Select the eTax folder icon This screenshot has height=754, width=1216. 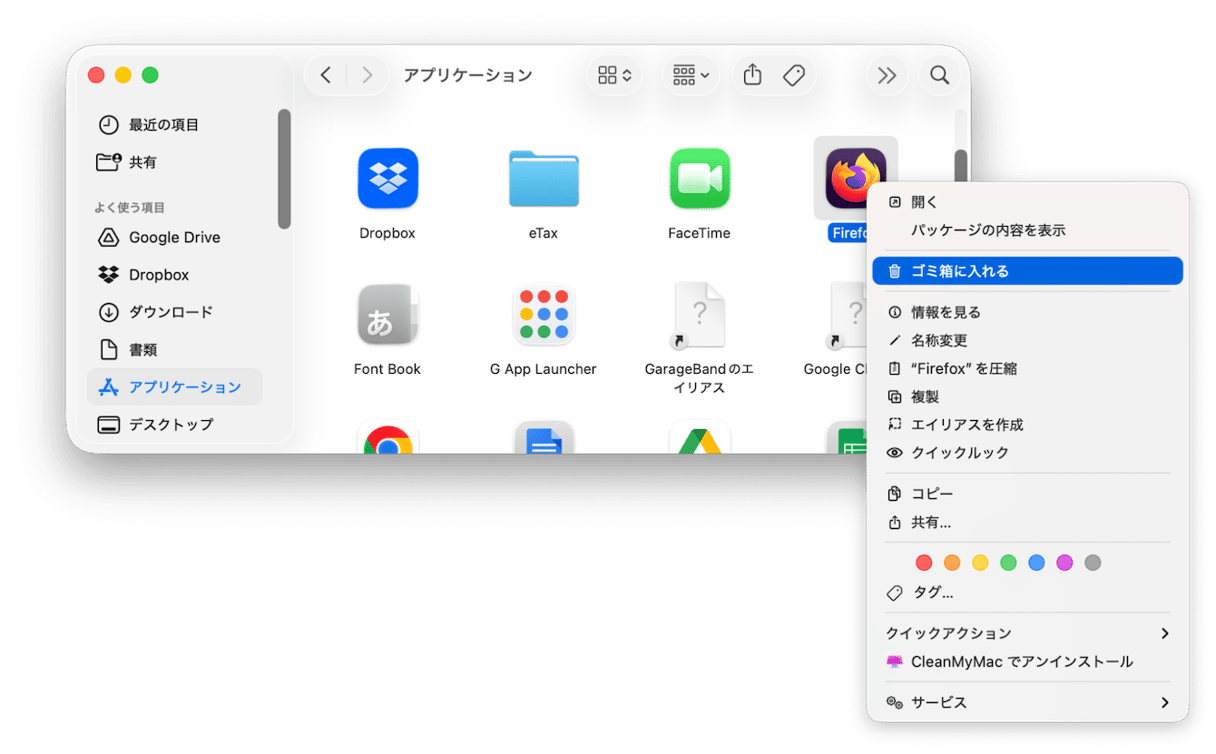click(543, 179)
